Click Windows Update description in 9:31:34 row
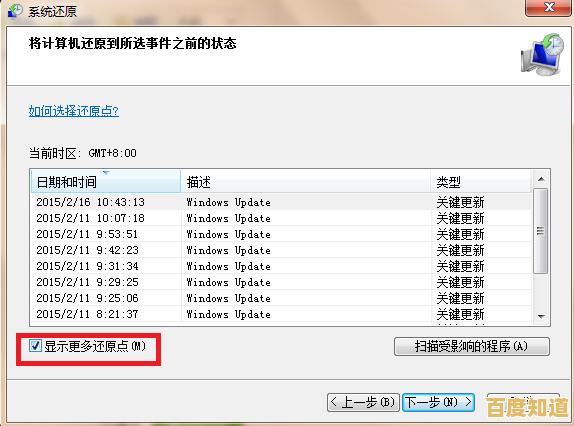 228,266
